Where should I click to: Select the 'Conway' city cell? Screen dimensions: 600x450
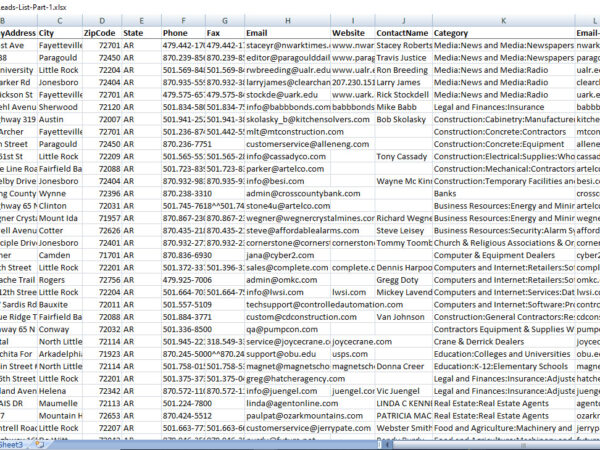[60, 329]
